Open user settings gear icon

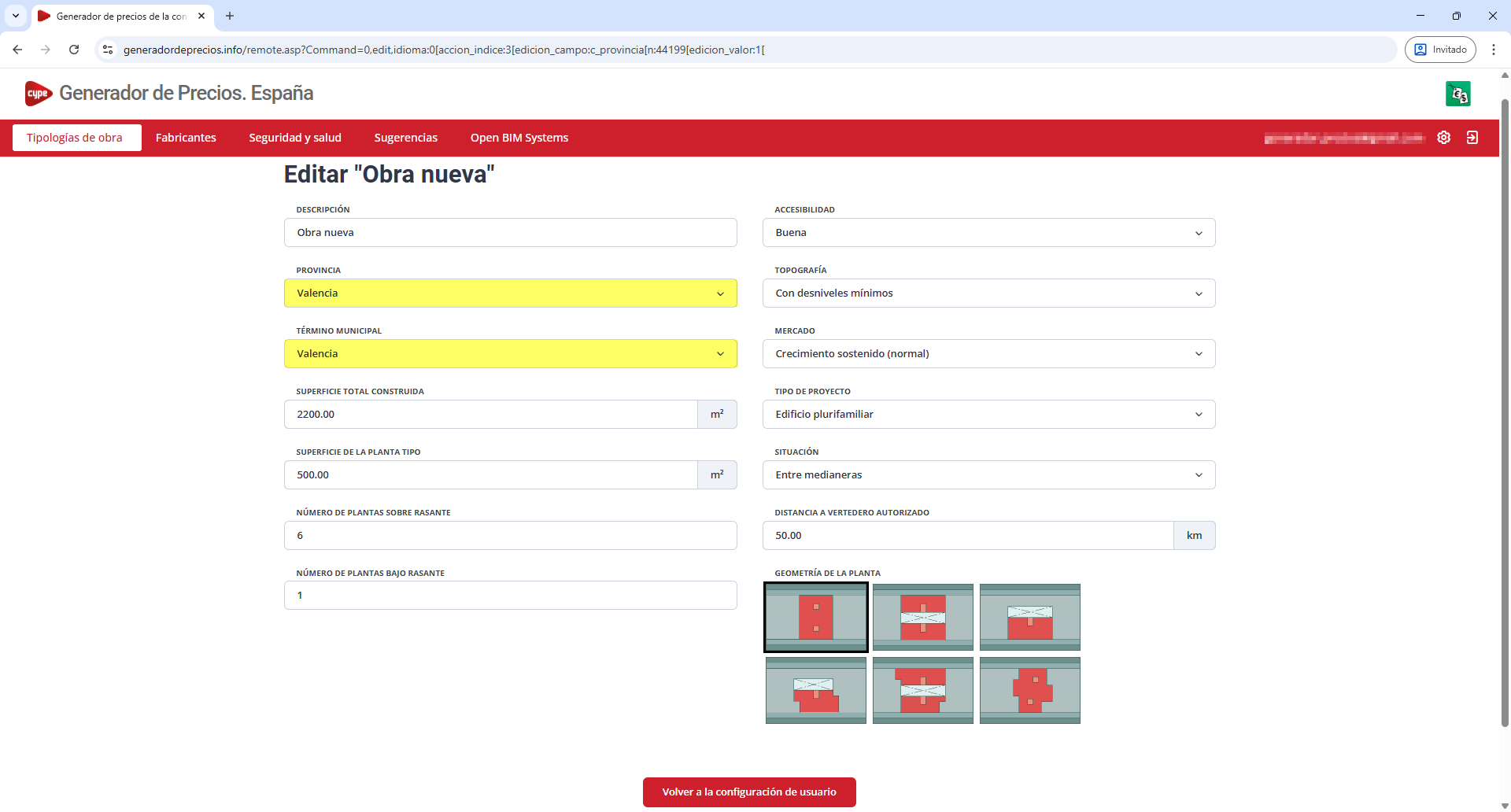(1443, 138)
